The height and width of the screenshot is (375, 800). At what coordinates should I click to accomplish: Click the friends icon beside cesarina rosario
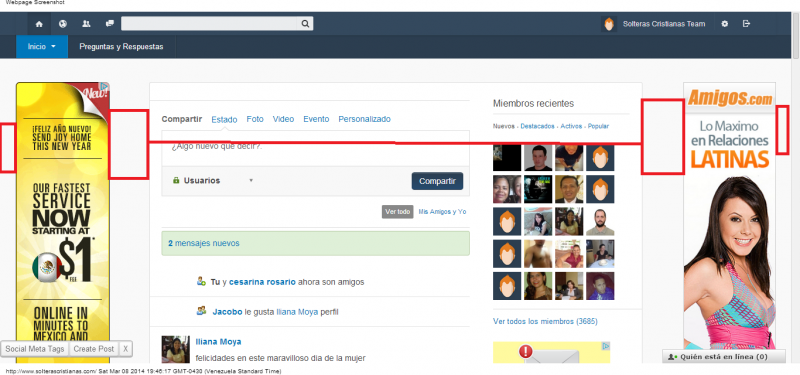click(202, 281)
